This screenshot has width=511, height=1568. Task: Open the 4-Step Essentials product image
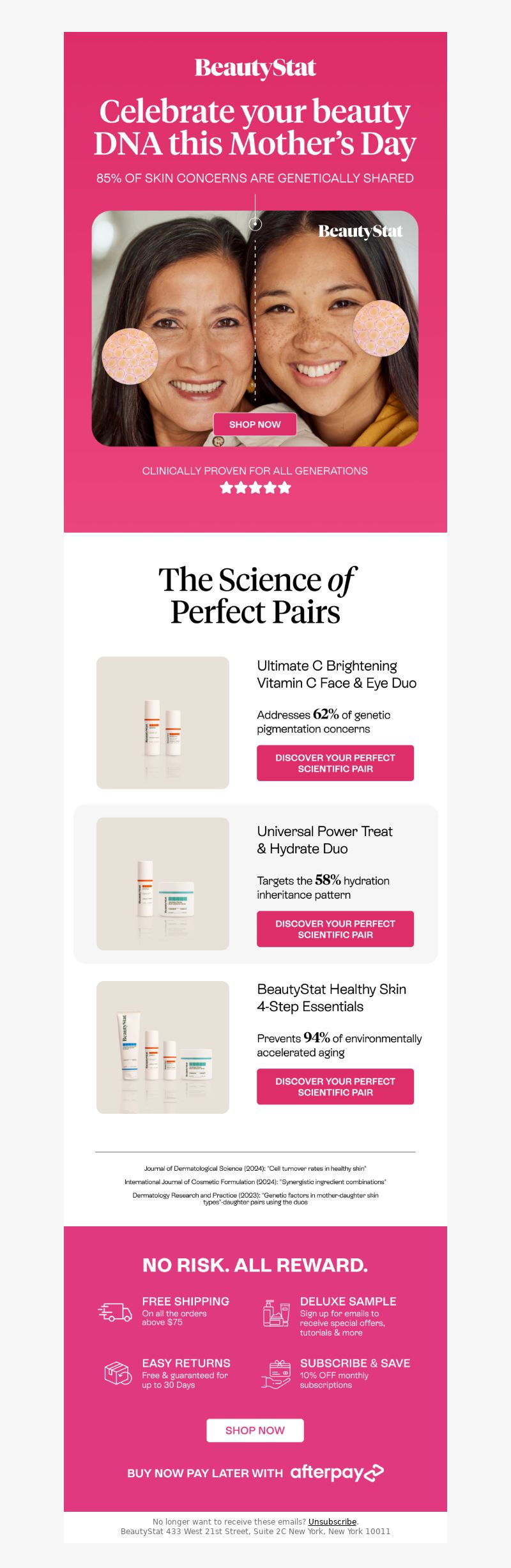(x=163, y=1047)
